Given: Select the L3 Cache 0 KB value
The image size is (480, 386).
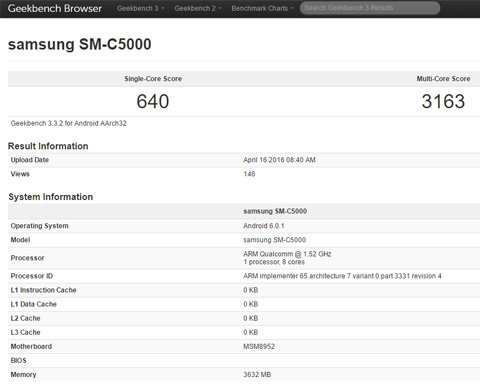Looking at the screenshot, I should [251, 332].
